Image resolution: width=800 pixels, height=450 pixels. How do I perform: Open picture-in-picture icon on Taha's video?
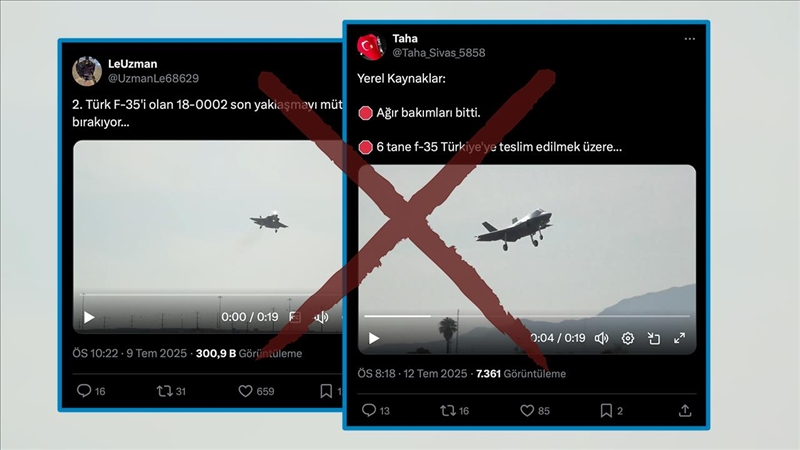pos(654,338)
